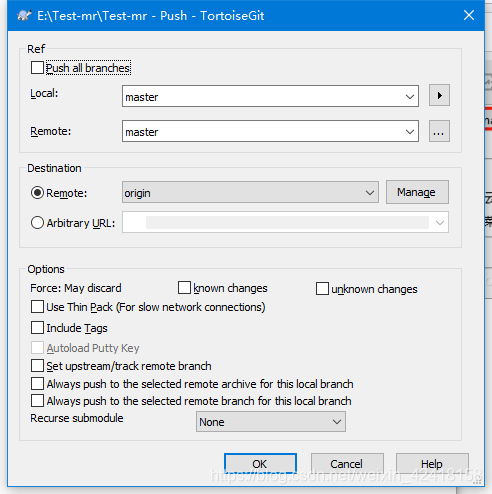Check the Include Tags option
Screen dimensions: 492x494
click(37, 328)
